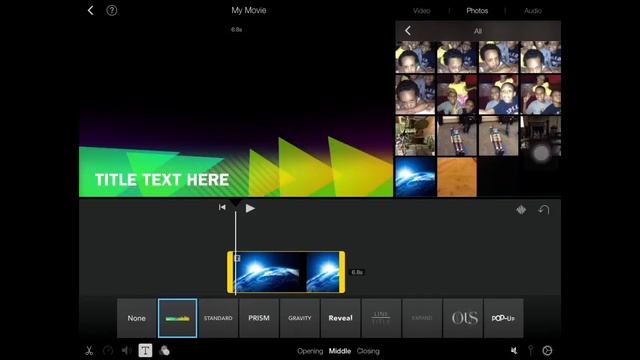Open the project settings icon at bottom right
This screenshot has width=640, height=360.
547,351
